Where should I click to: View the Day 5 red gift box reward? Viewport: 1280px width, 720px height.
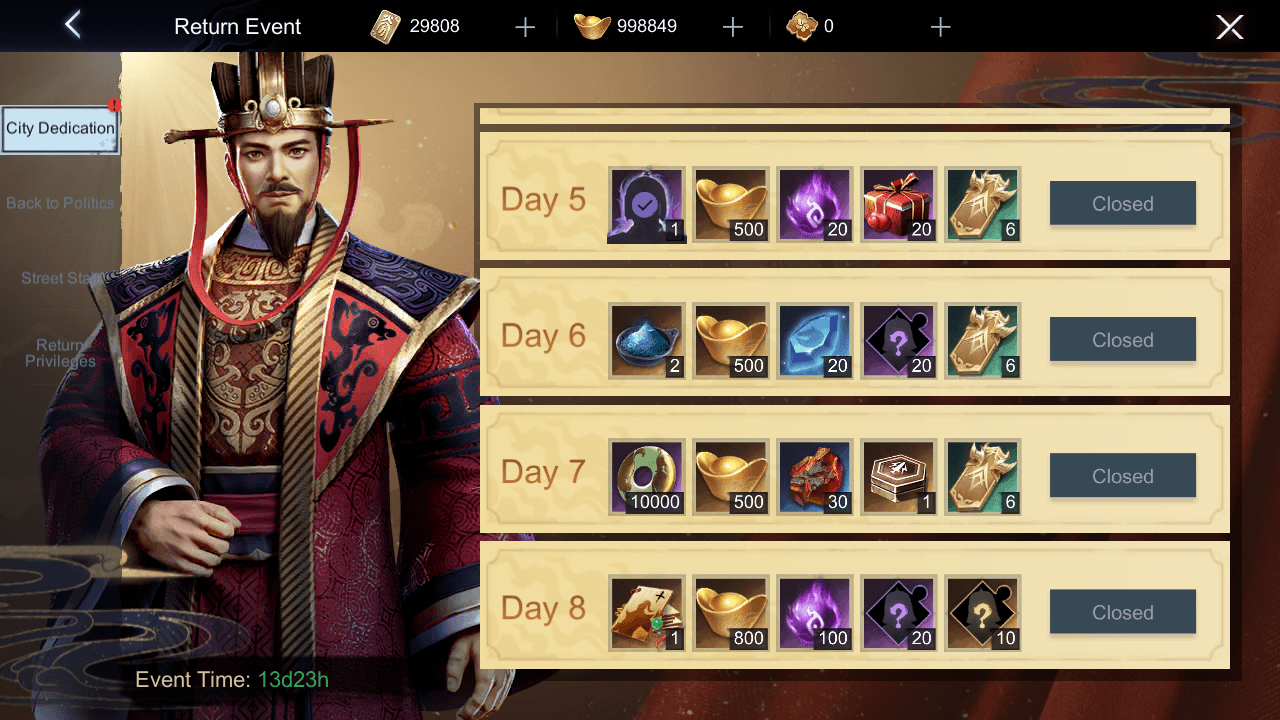coord(898,205)
